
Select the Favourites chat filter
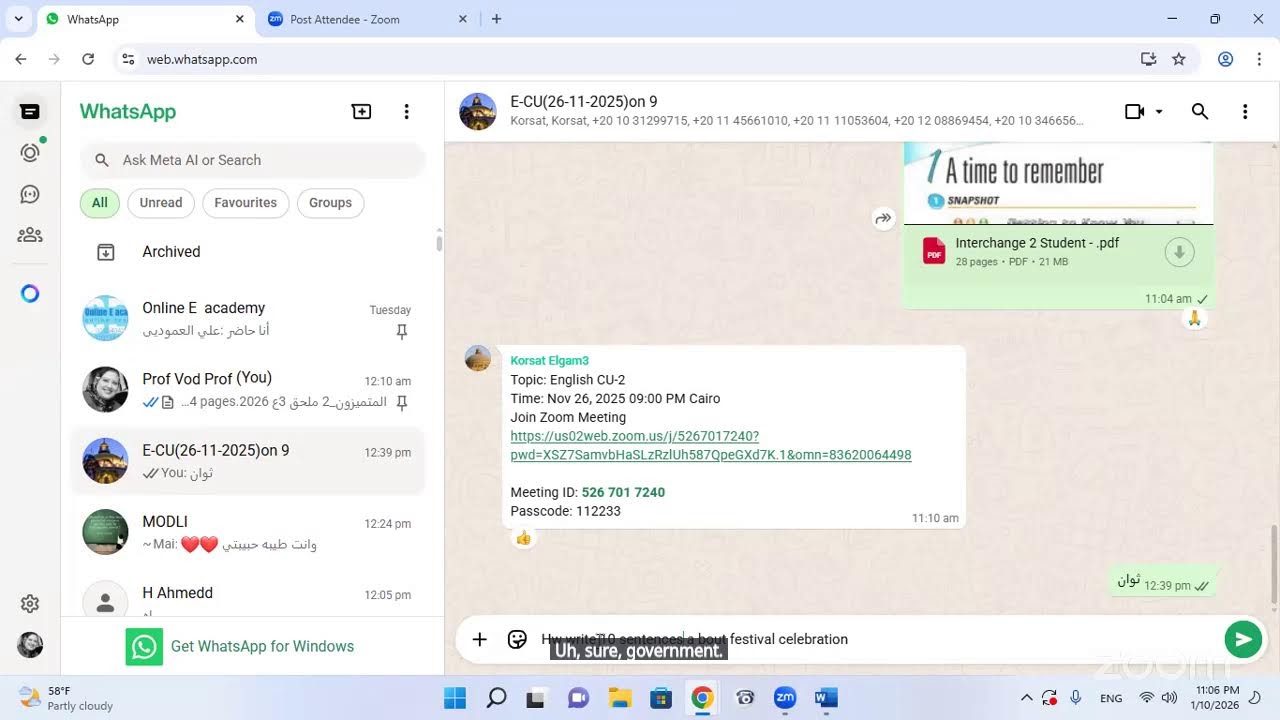tap(246, 203)
